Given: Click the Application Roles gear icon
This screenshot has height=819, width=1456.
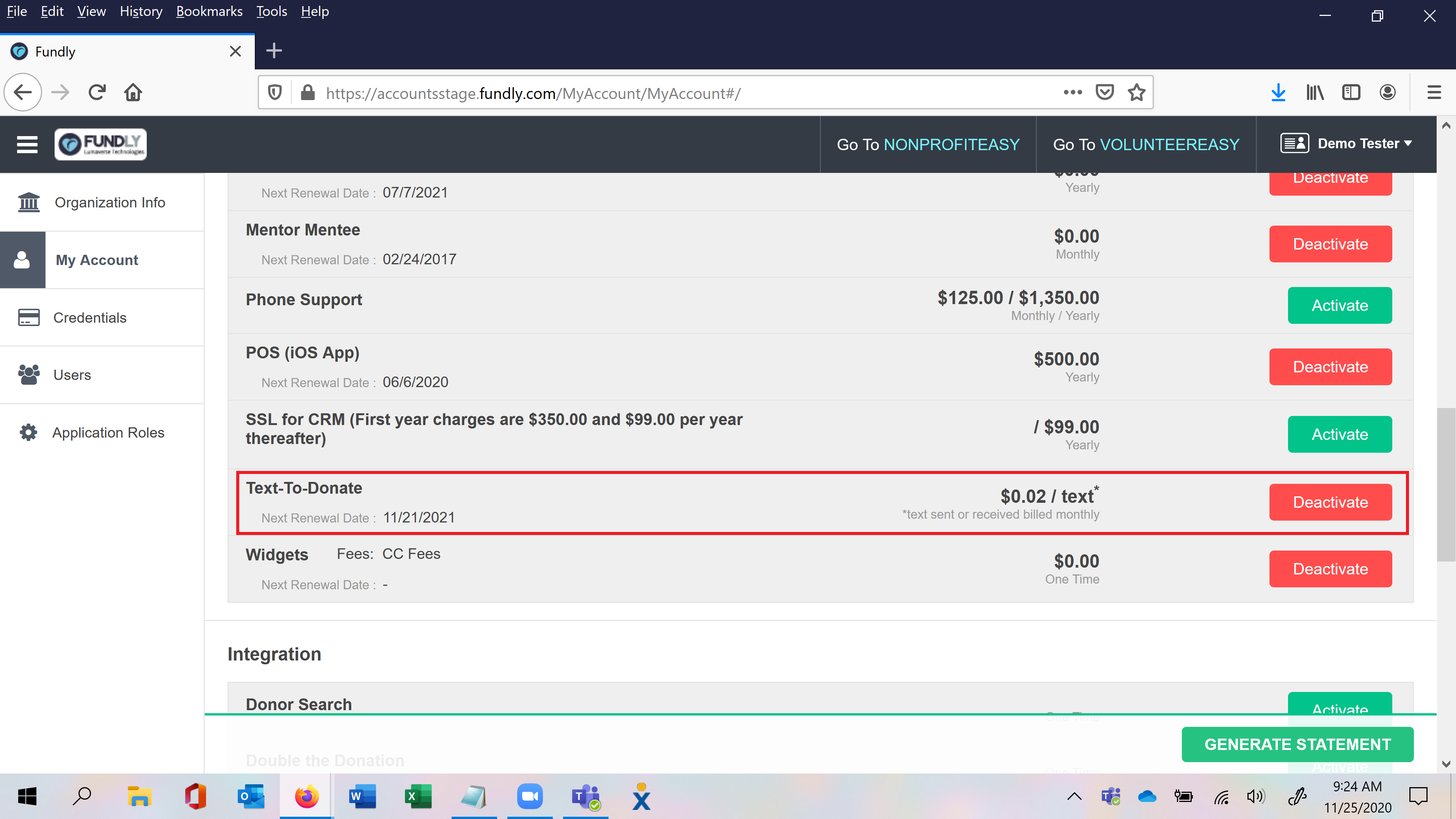Looking at the screenshot, I should (x=28, y=432).
